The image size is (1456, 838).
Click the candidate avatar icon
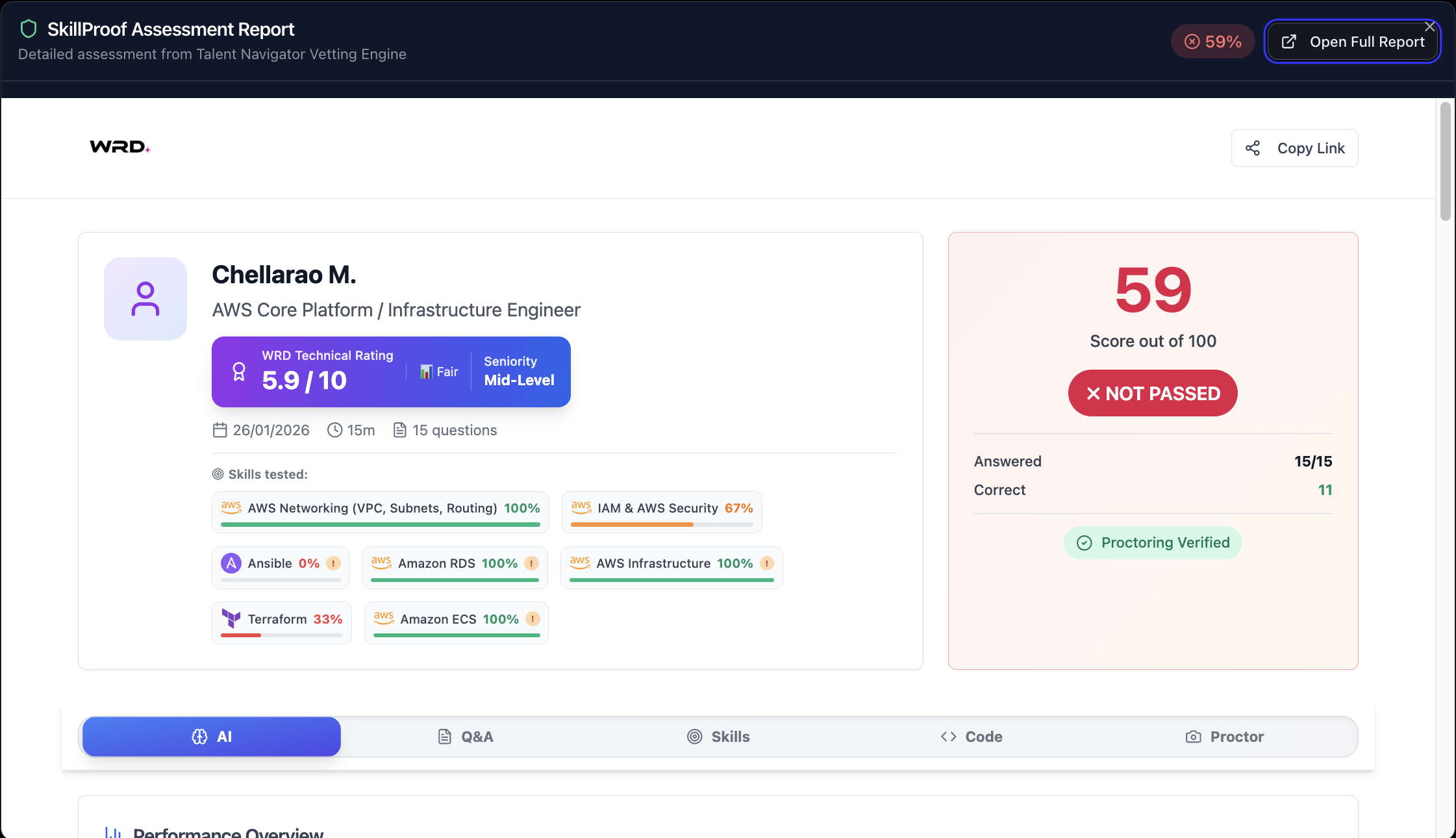pos(145,299)
